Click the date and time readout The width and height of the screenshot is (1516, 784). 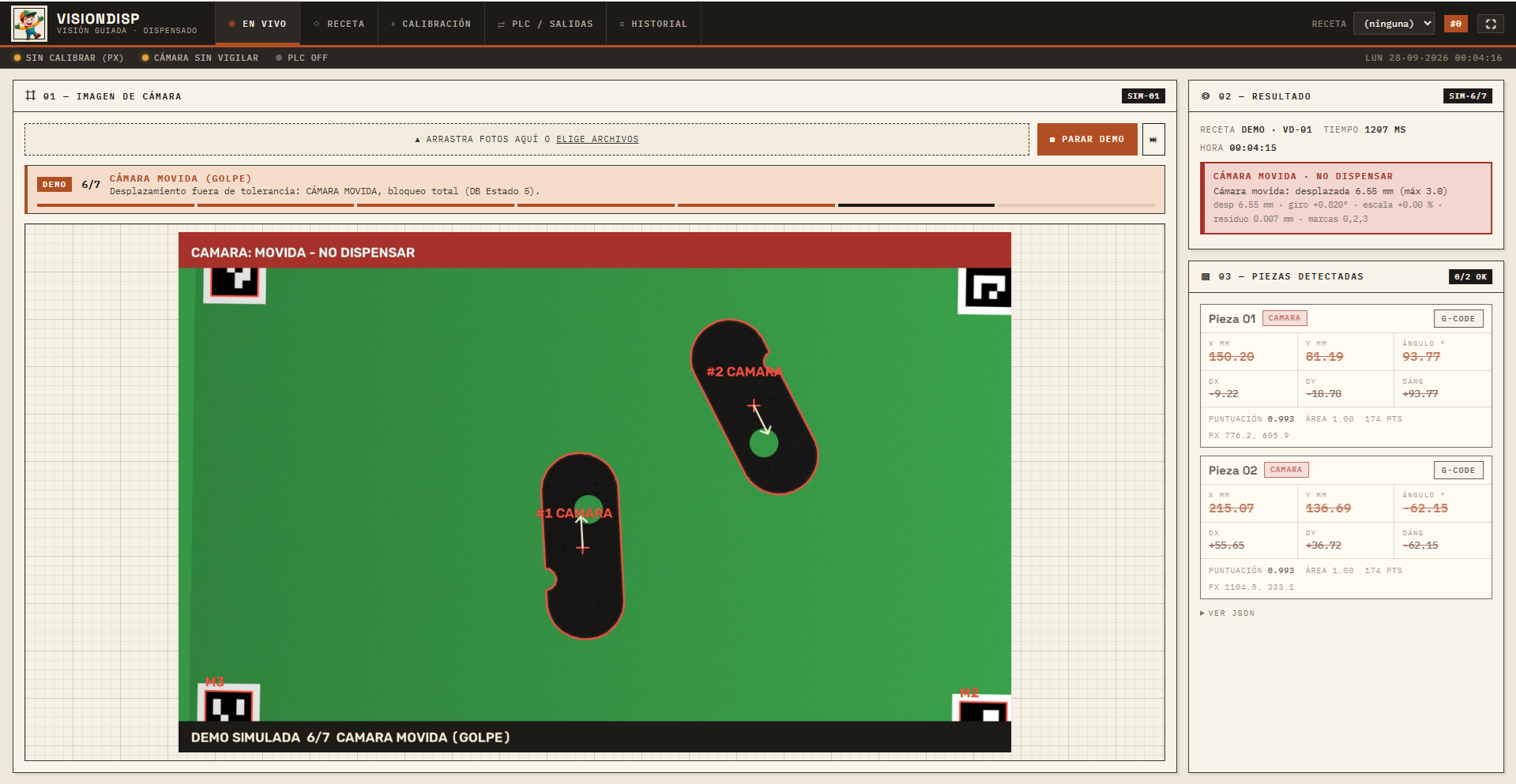coord(1434,58)
